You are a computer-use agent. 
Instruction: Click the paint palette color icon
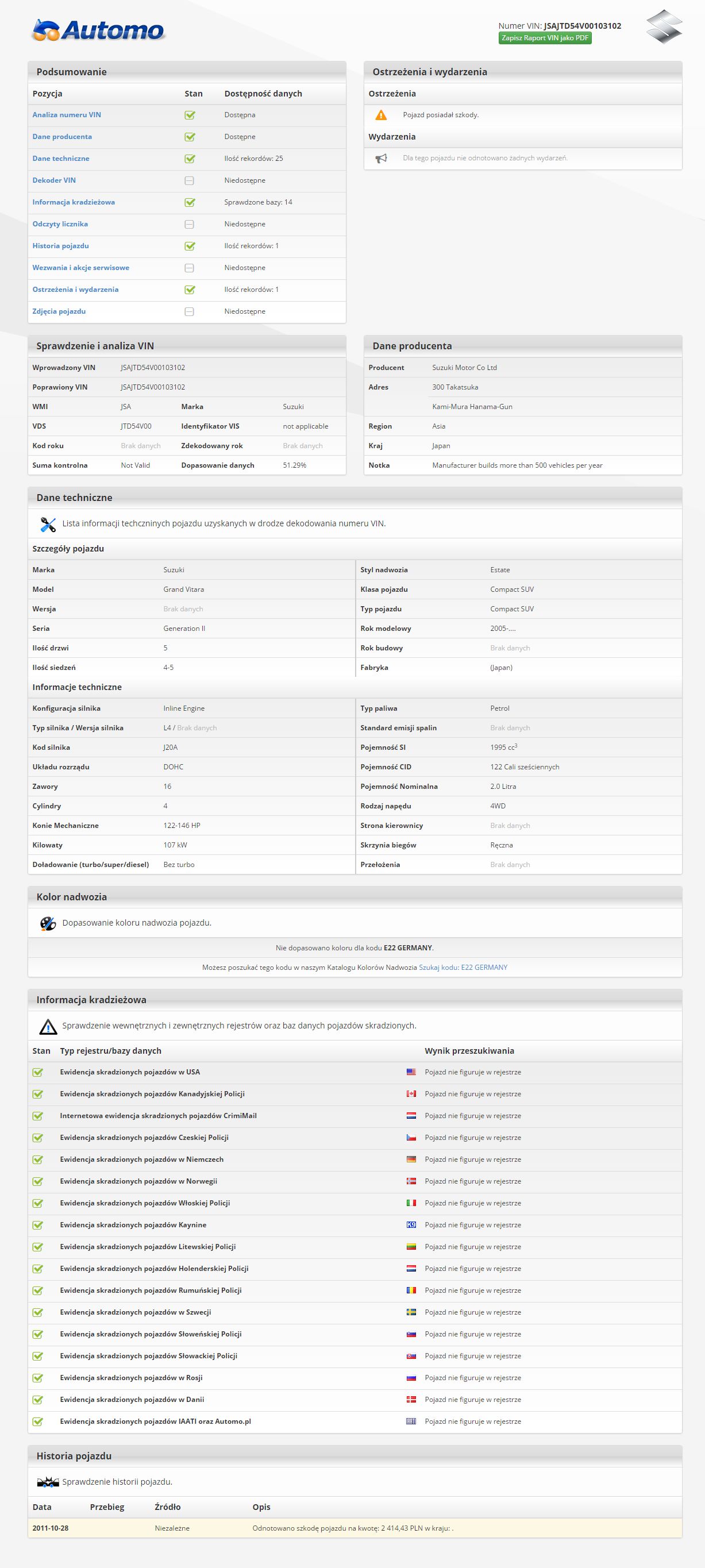(48, 923)
